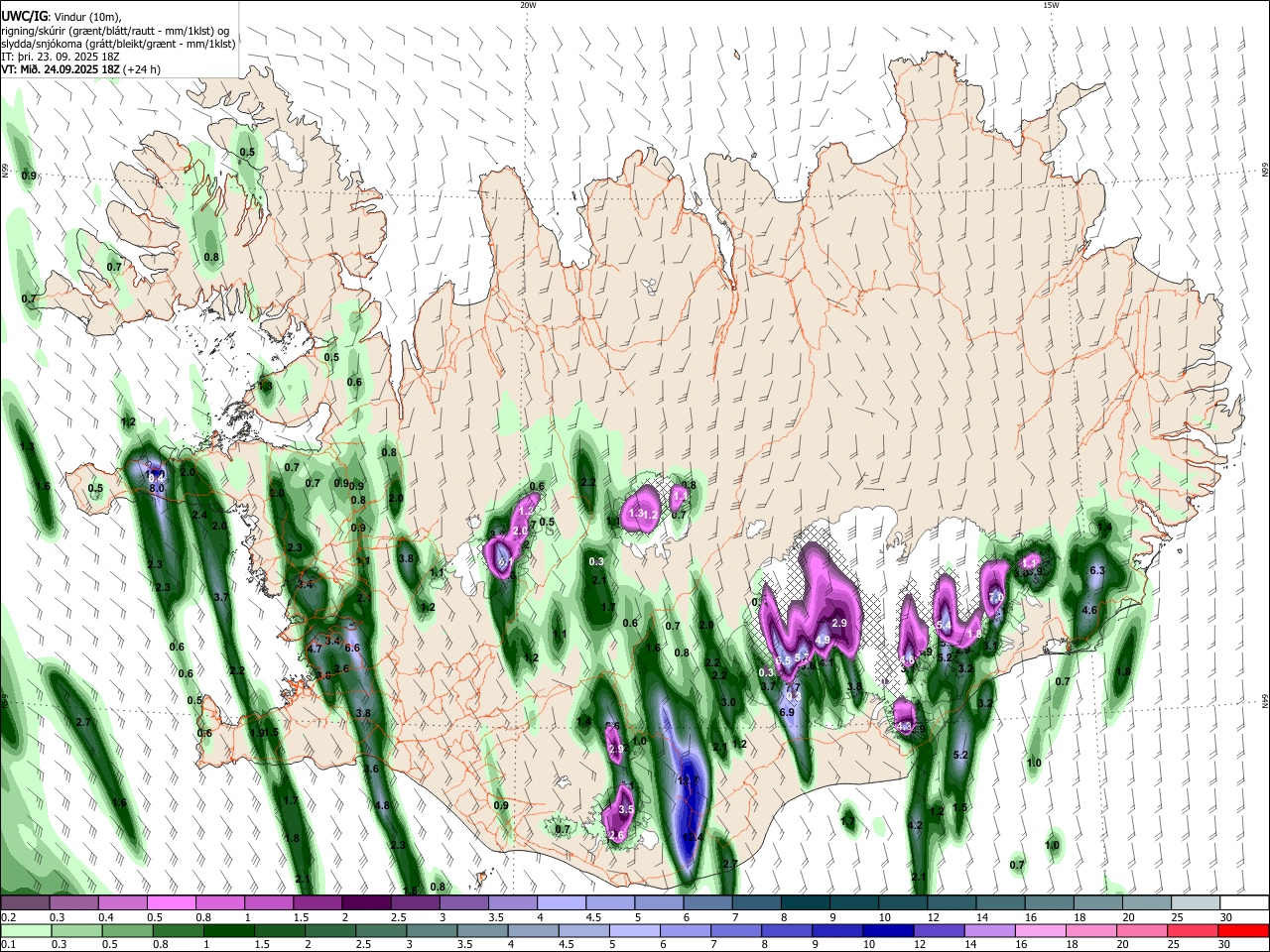Viewport: 1270px width, 952px height.
Task: Click the 'IT: þri. 23. 09. 2025 18Z' line
Action: (x=60, y=57)
